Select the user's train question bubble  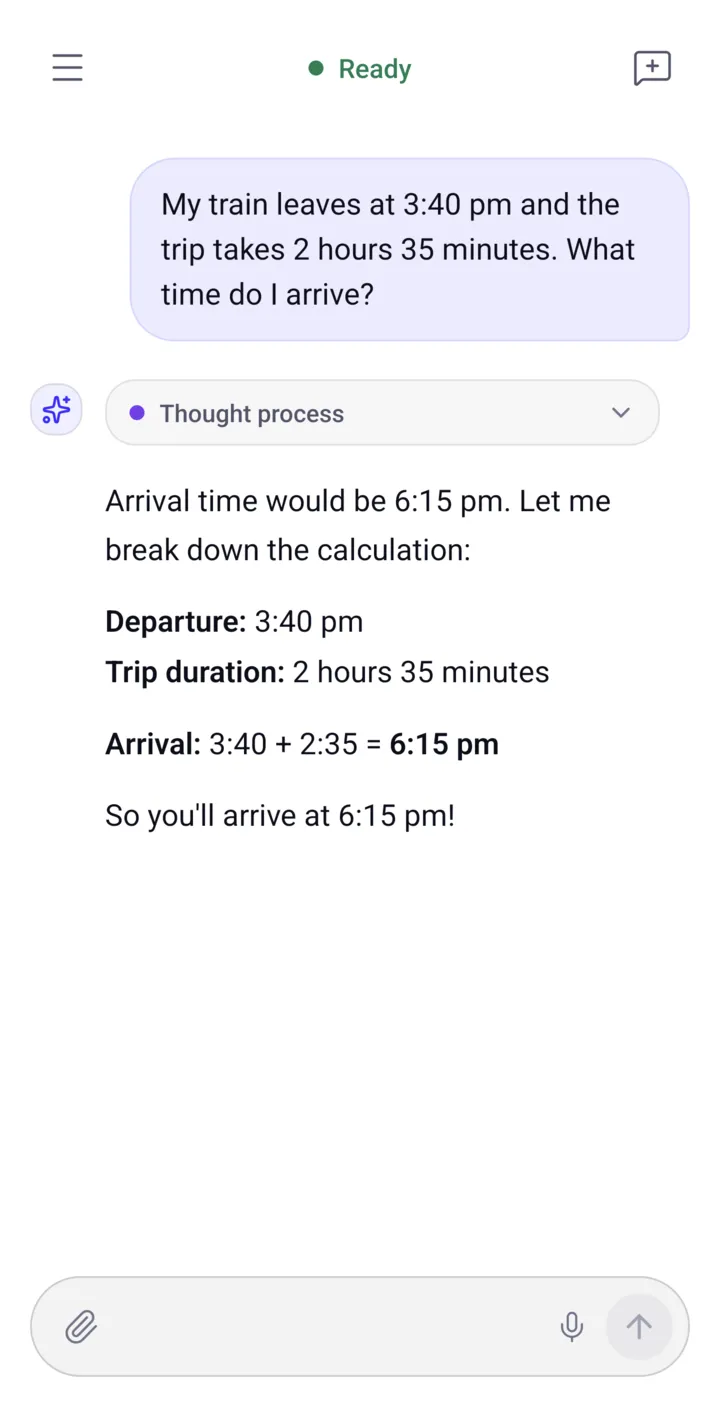pos(410,249)
